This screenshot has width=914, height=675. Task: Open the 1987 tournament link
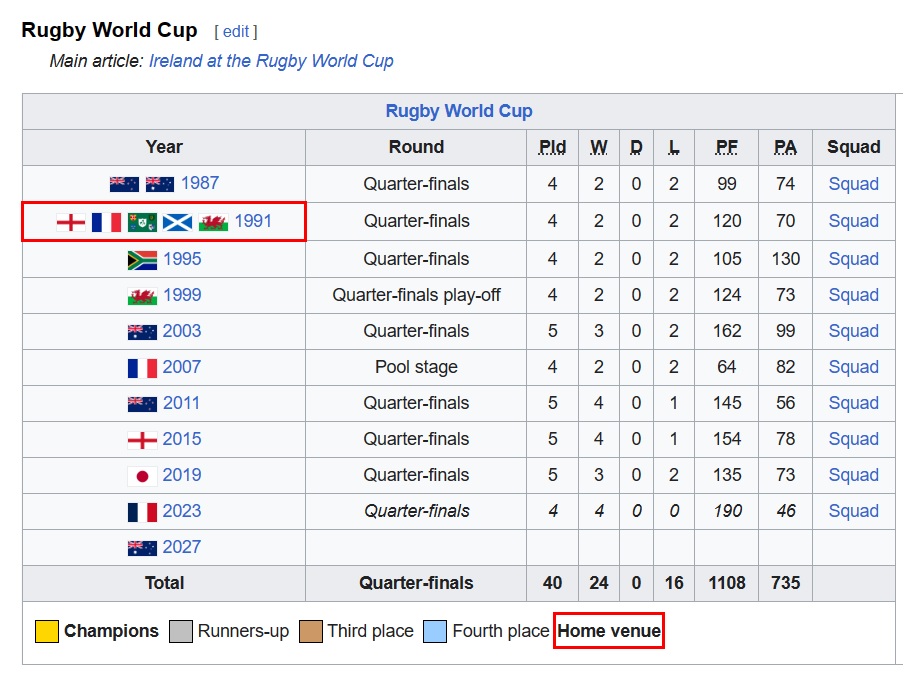click(200, 183)
